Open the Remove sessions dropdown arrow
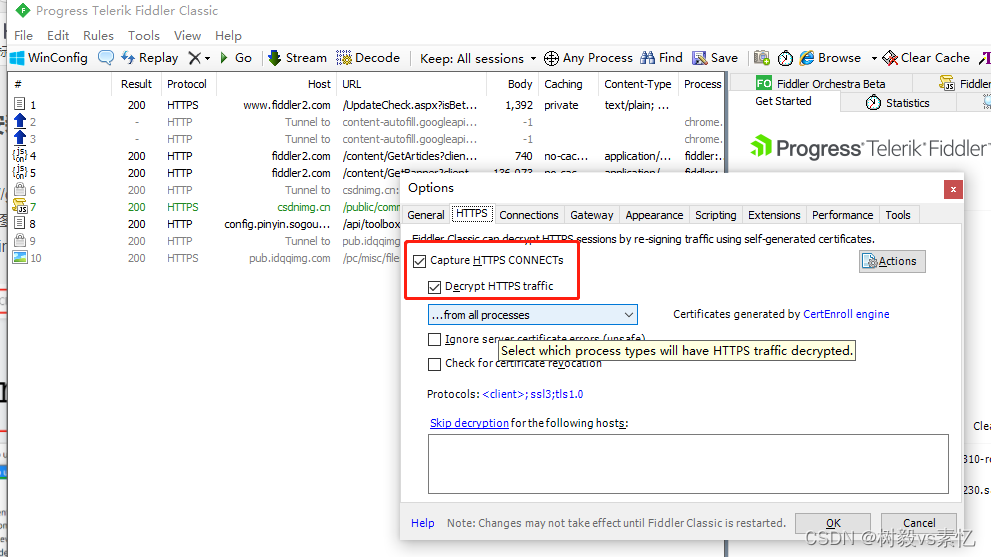 pos(207,58)
